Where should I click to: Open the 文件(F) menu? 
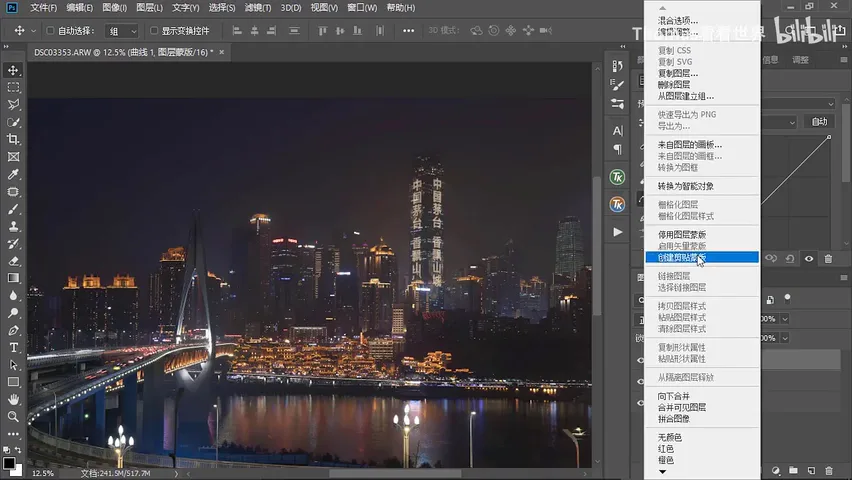pos(43,8)
